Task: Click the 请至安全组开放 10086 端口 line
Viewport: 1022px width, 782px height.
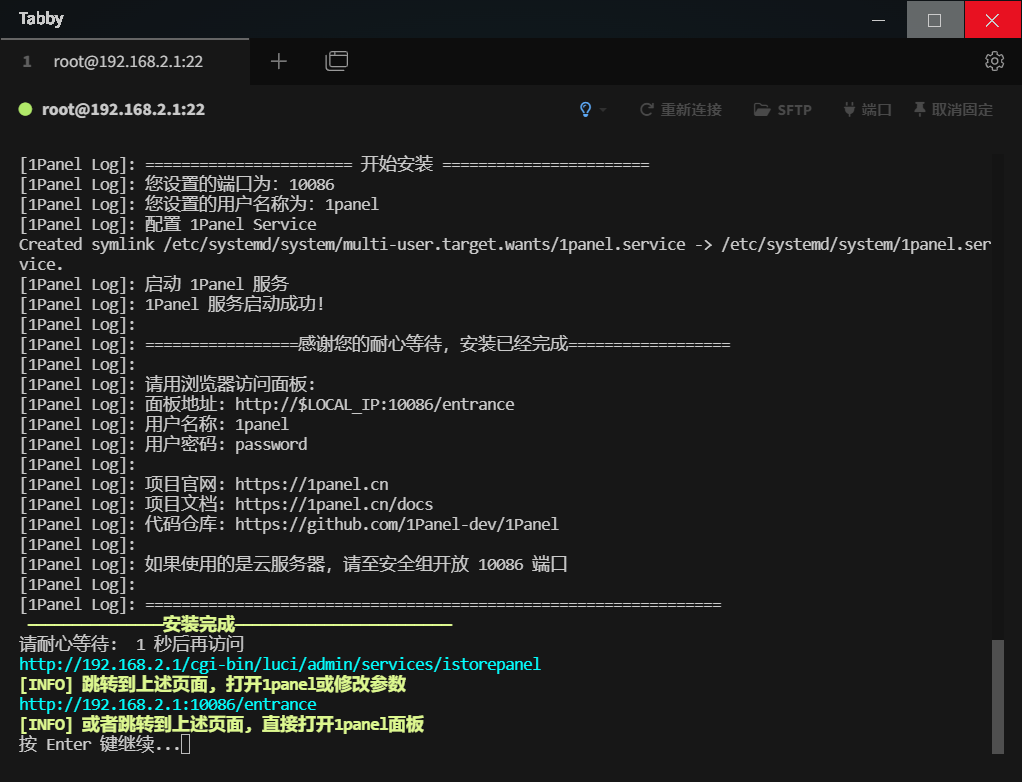Action: (x=293, y=564)
